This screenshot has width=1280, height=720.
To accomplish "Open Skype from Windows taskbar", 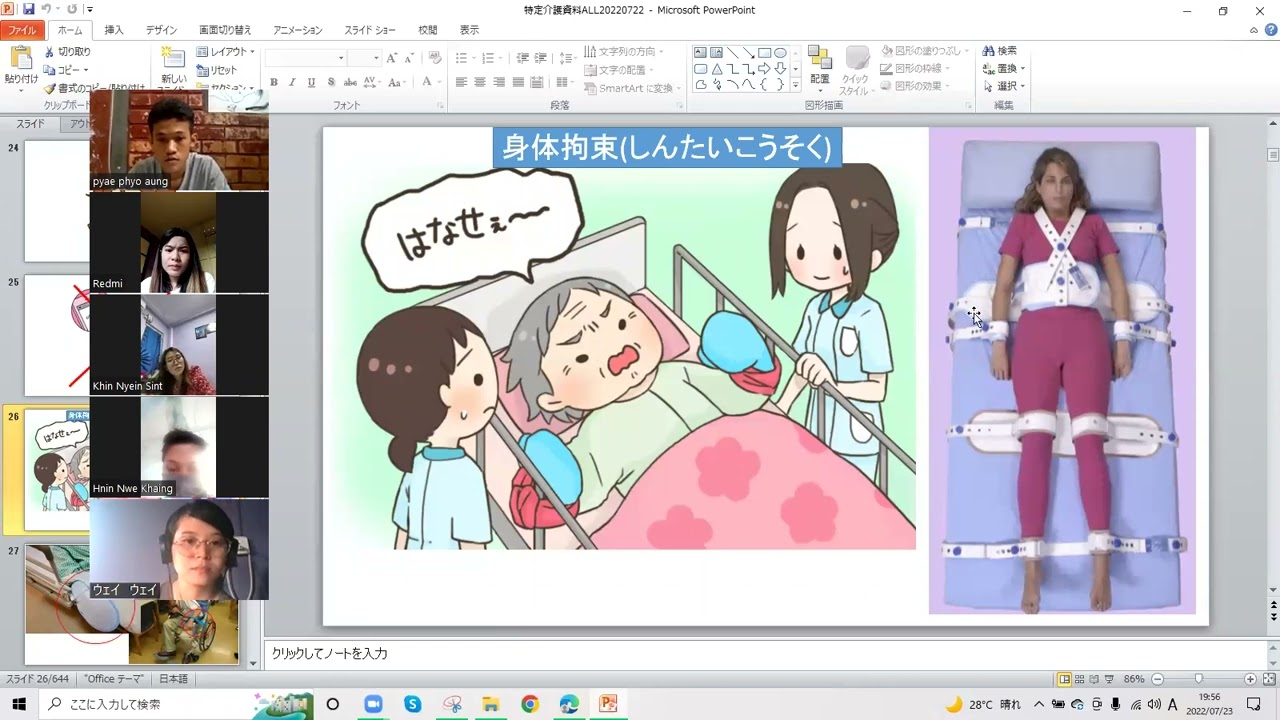I will tap(412, 704).
